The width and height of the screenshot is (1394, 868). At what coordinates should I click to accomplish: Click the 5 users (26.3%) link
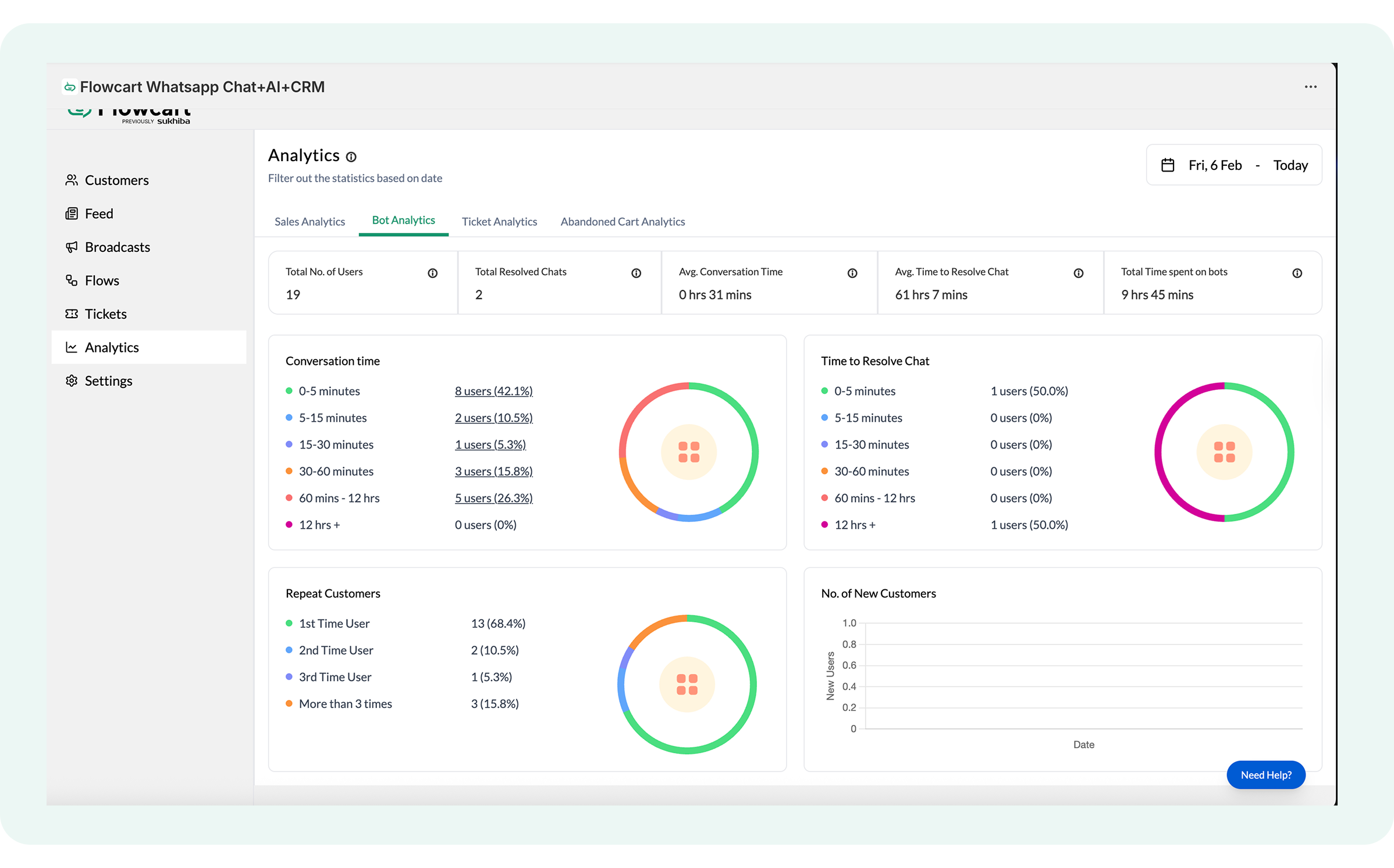(x=493, y=498)
